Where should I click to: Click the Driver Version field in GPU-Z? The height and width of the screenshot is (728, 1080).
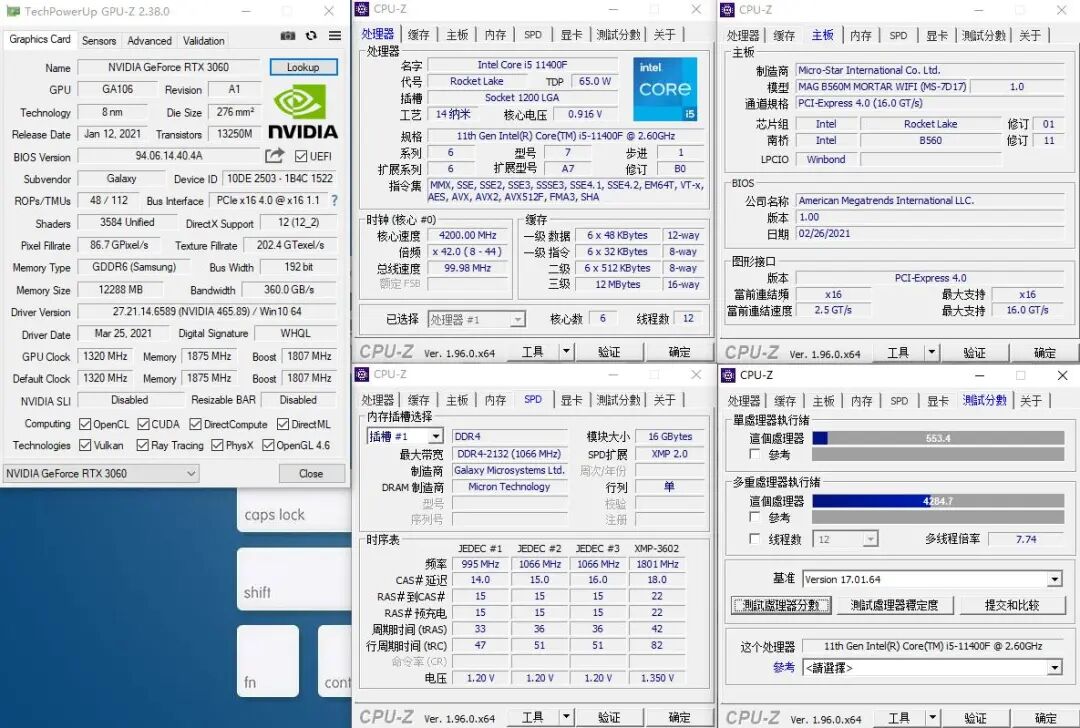(207, 311)
